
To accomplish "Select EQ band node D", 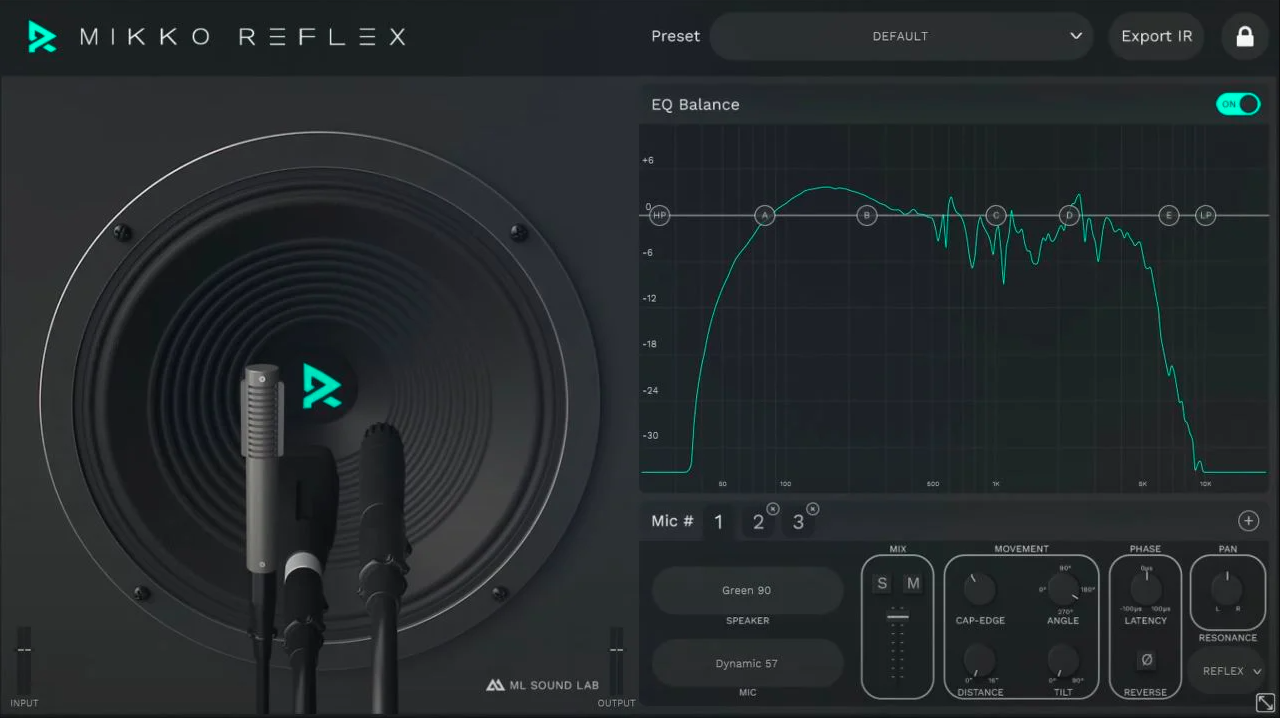I will (1069, 215).
